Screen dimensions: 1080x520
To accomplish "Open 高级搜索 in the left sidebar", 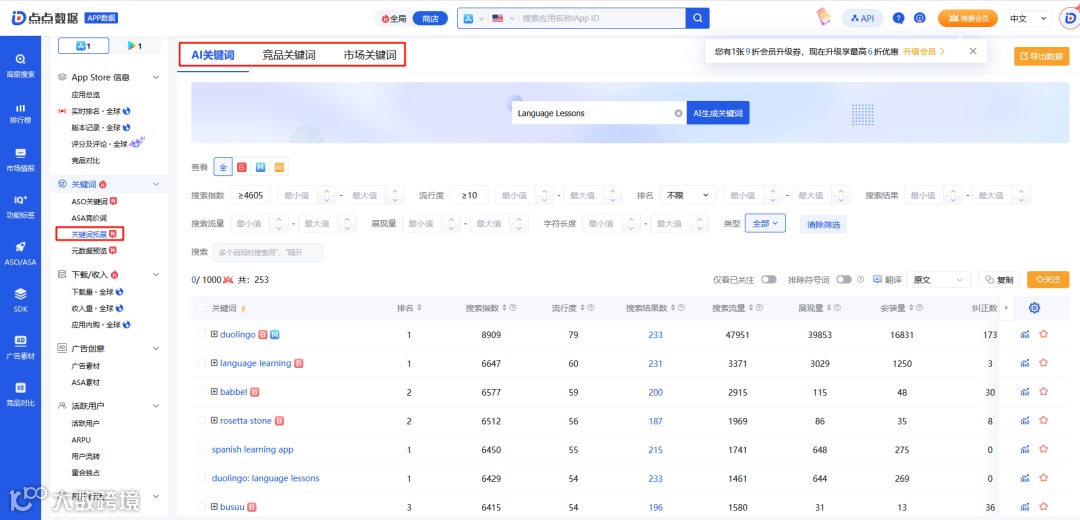I will point(21,65).
